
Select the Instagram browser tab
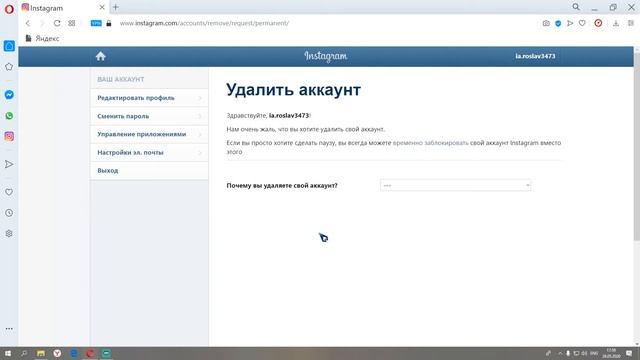pyautogui.click(x=61, y=7)
